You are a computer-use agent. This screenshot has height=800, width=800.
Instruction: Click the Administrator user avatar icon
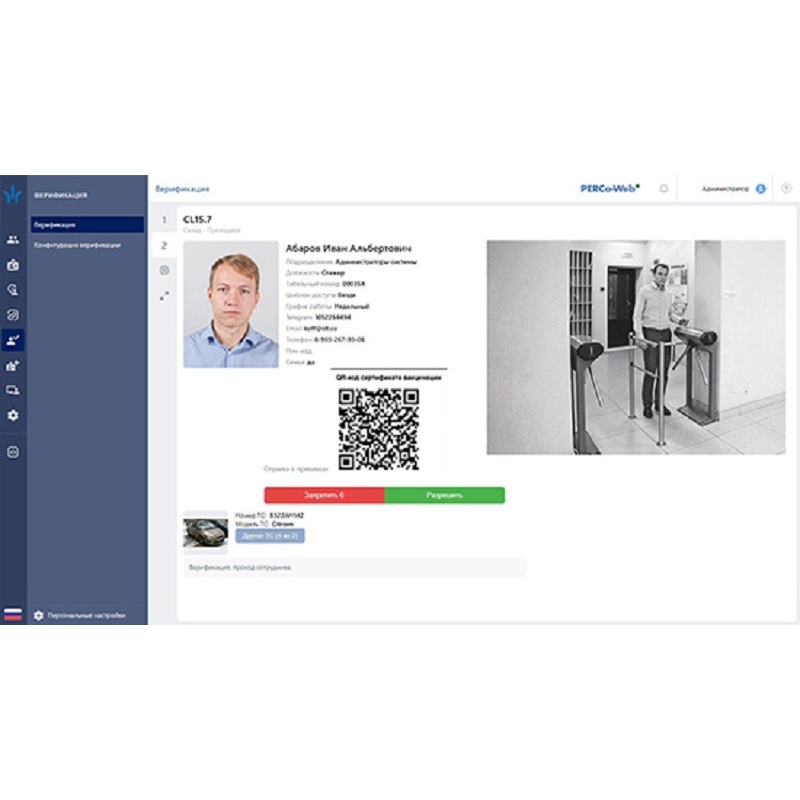click(760, 188)
